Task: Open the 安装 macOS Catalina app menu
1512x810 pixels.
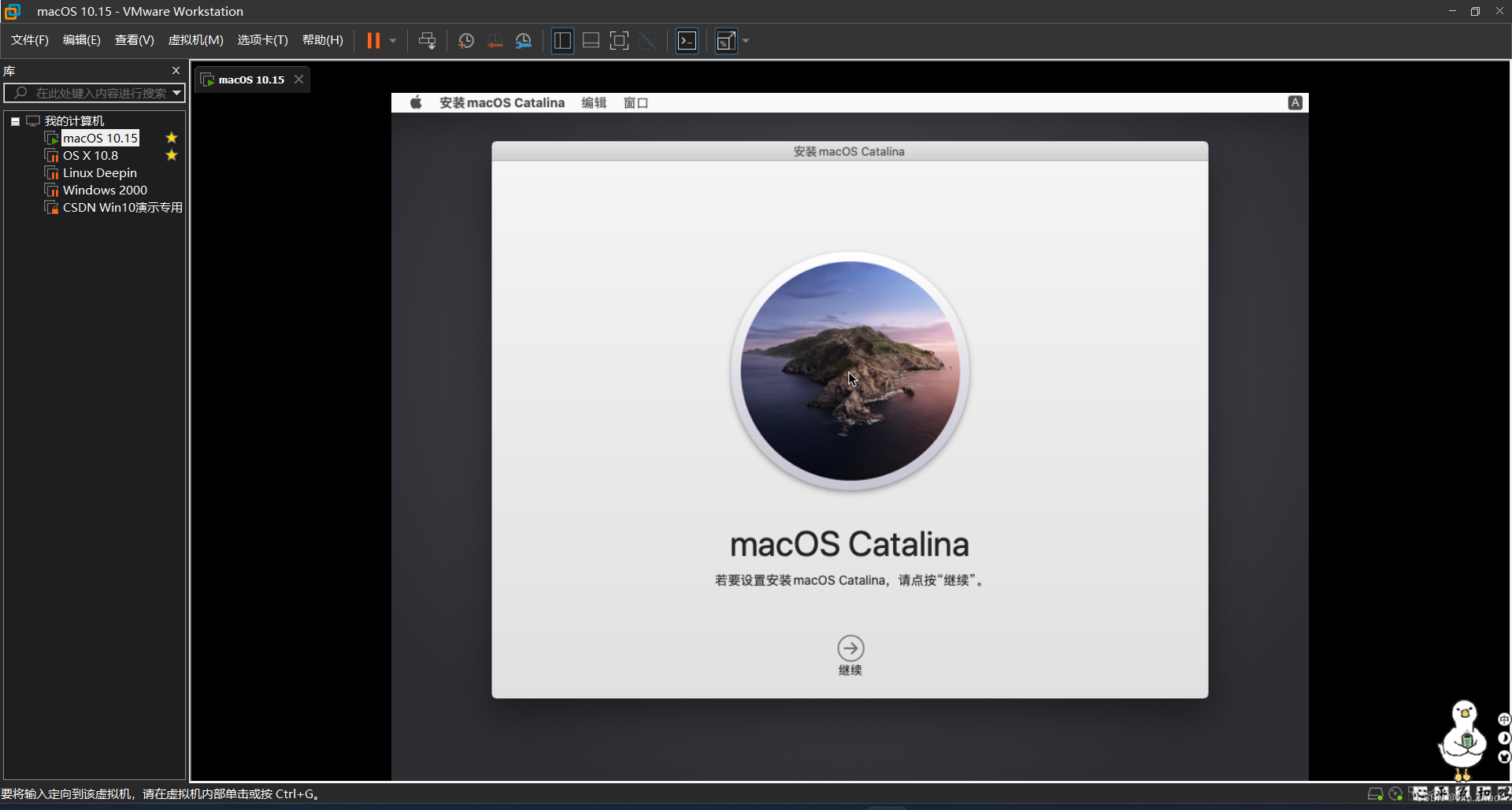Action: point(502,103)
